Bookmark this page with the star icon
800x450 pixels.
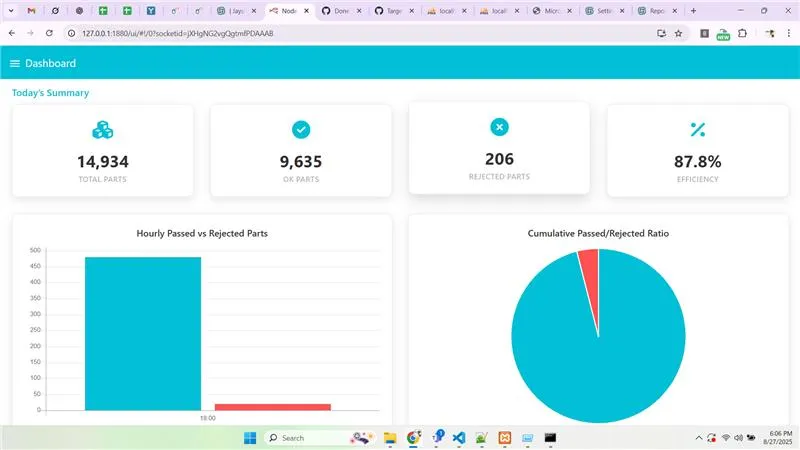coord(678,33)
